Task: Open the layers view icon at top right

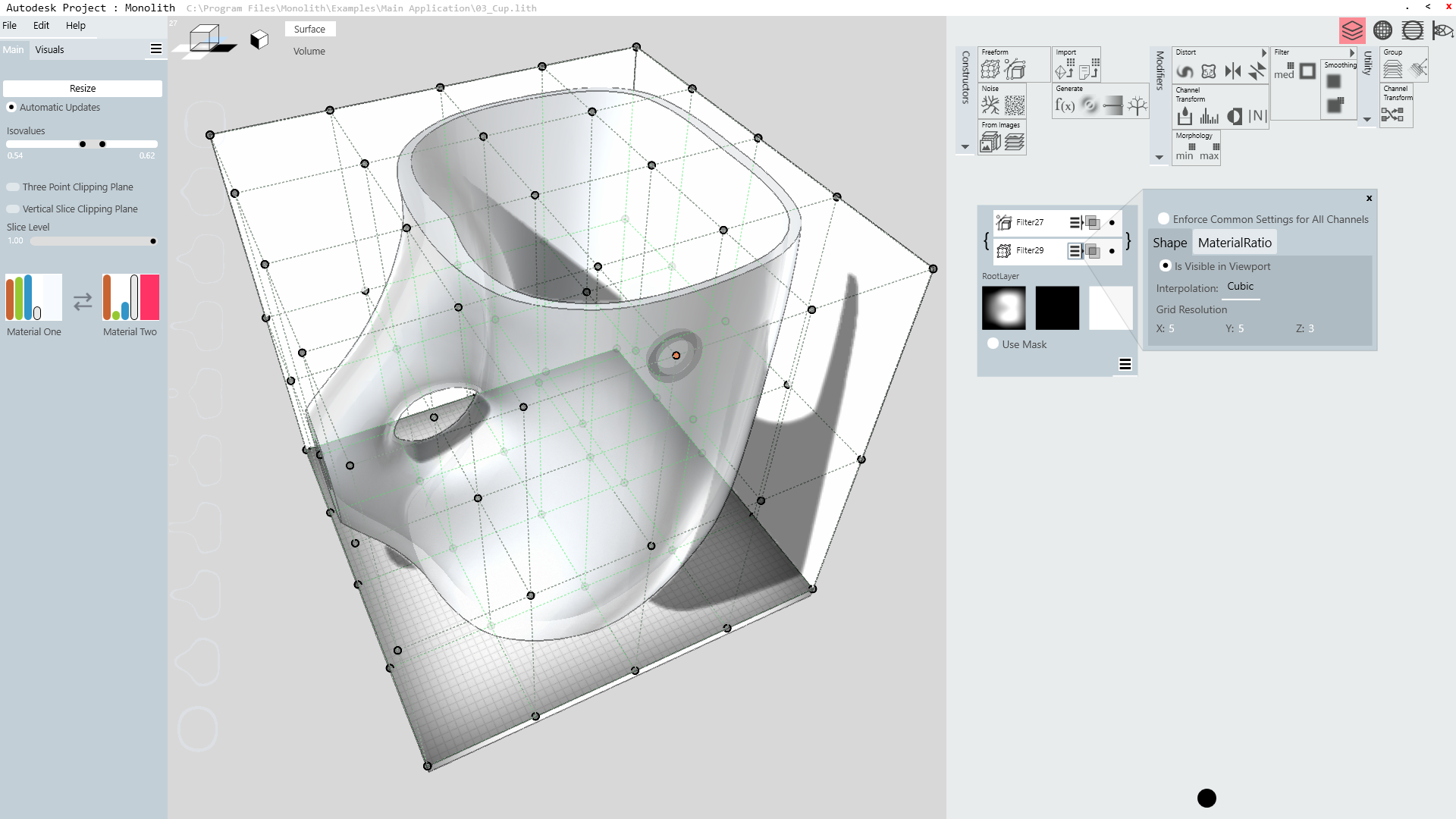Action: [1352, 30]
